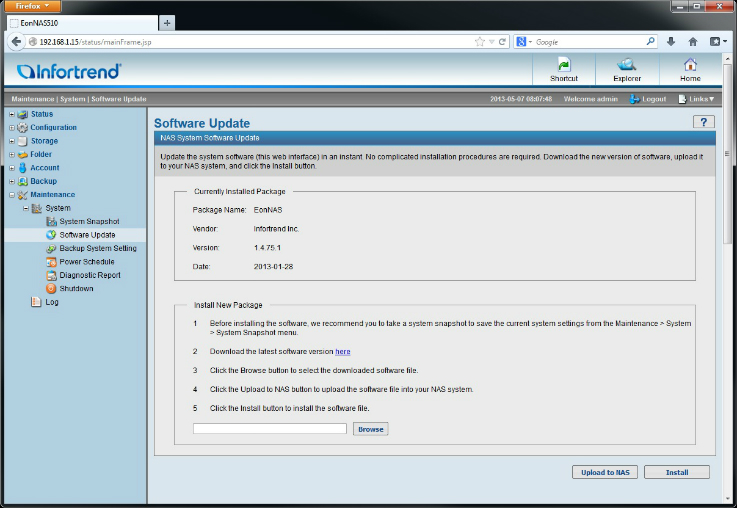Viewport: 737px width, 508px height.
Task: Click the Diagnostic Report icon
Action: tap(51, 275)
